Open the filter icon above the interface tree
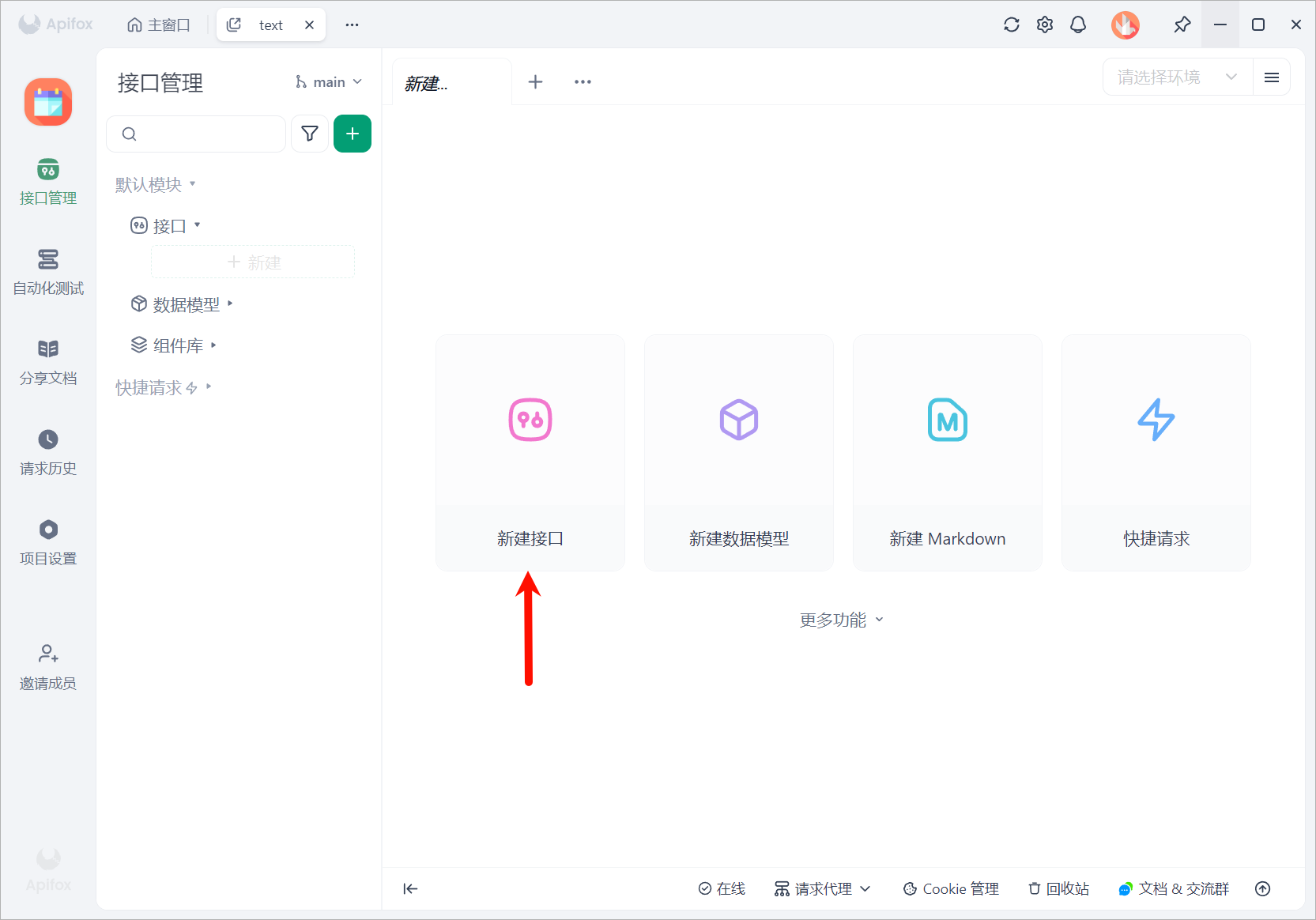 [x=309, y=134]
